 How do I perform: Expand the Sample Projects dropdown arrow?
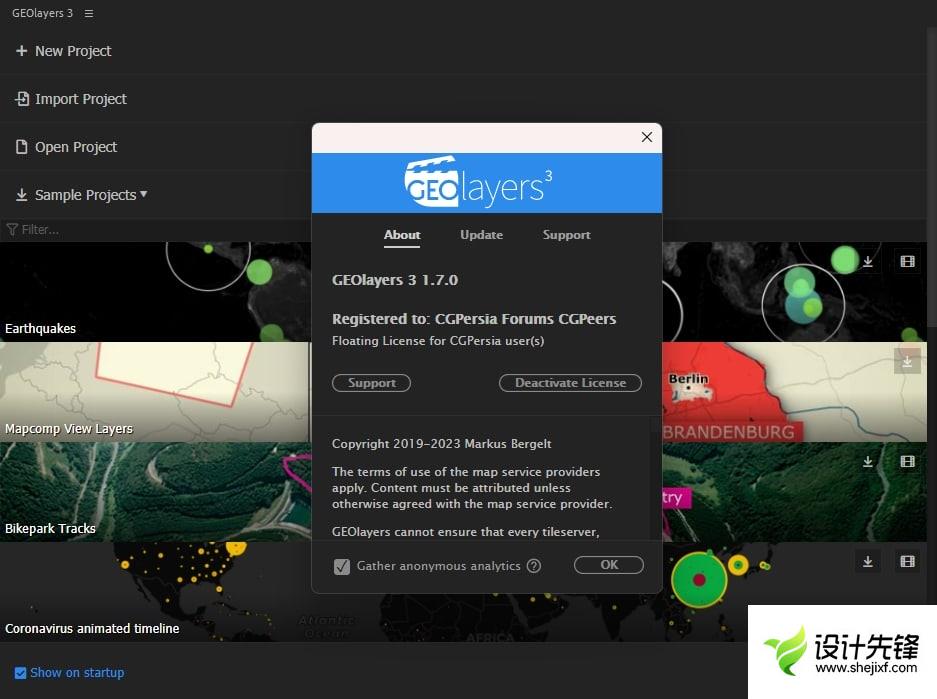point(144,194)
